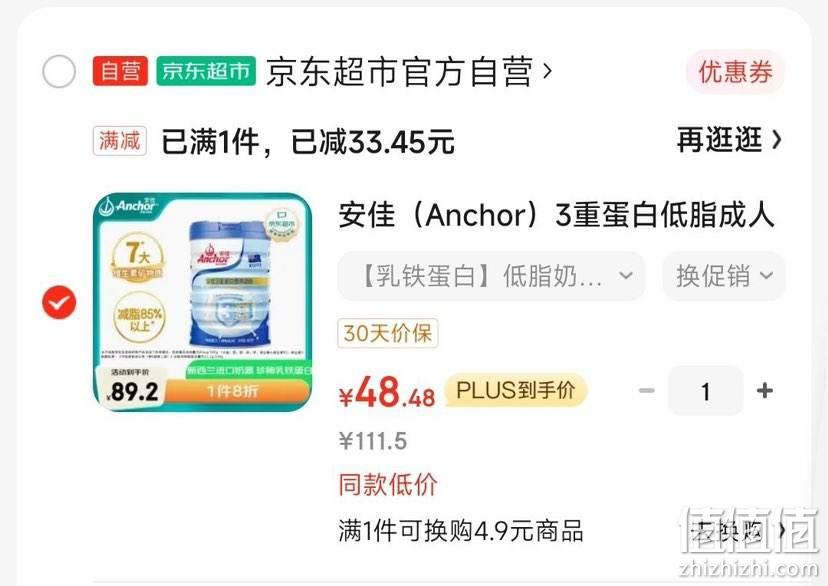
Task: Uncheck the red Anchor product checkbox
Action: tap(59, 302)
